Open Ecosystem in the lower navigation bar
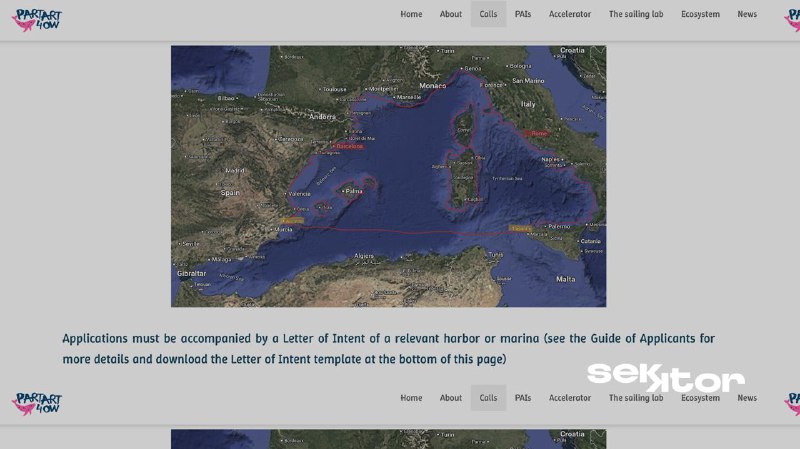The width and height of the screenshot is (800, 449). point(700,398)
